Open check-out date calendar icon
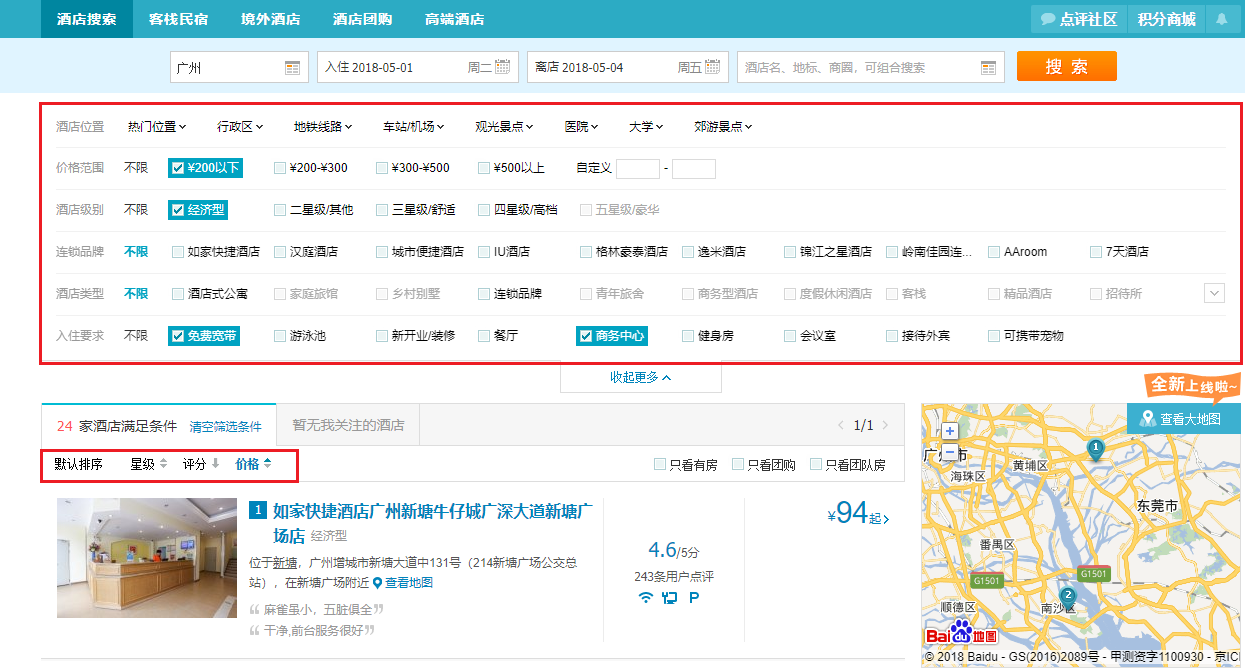This screenshot has height=669, width=1245. click(x=712, y=67)
